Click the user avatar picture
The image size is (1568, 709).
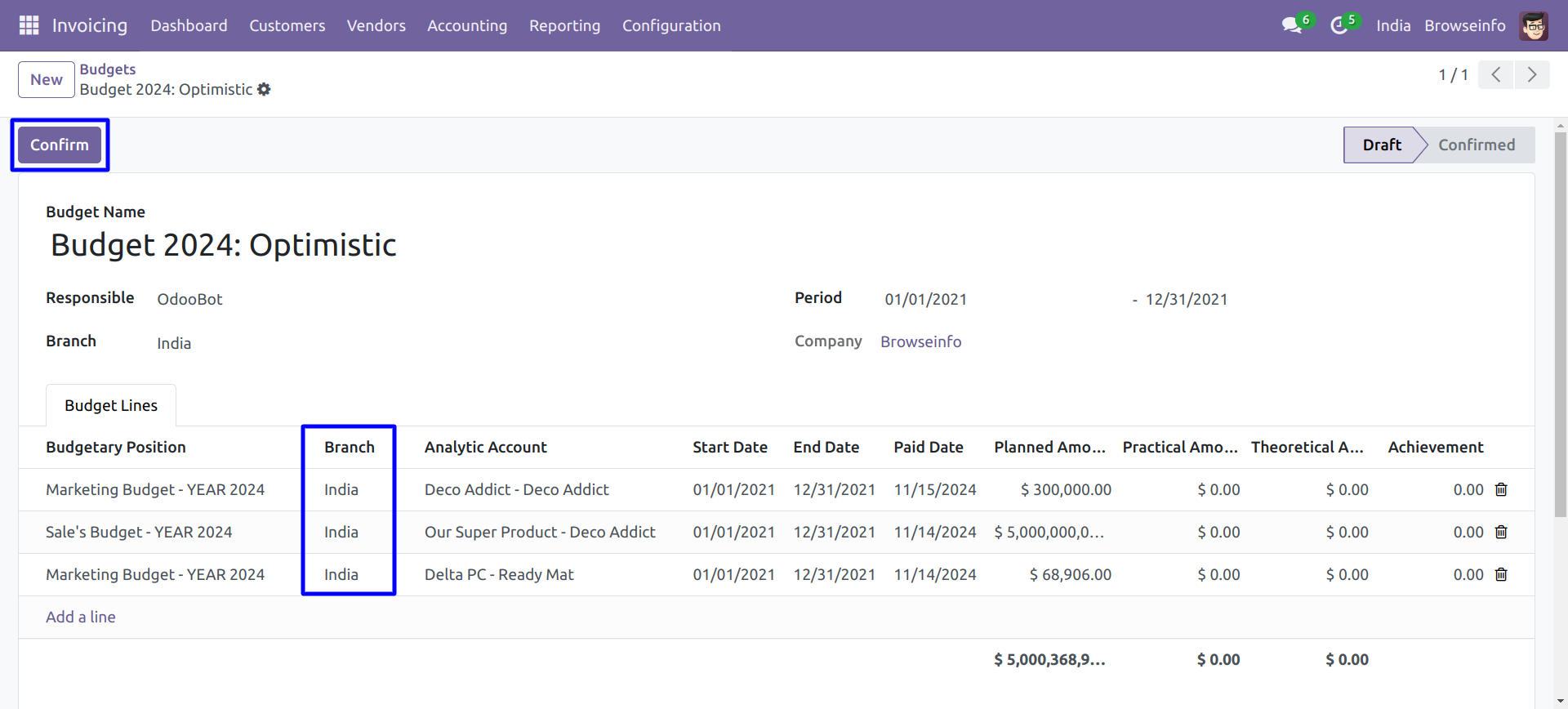point(1533,26)
